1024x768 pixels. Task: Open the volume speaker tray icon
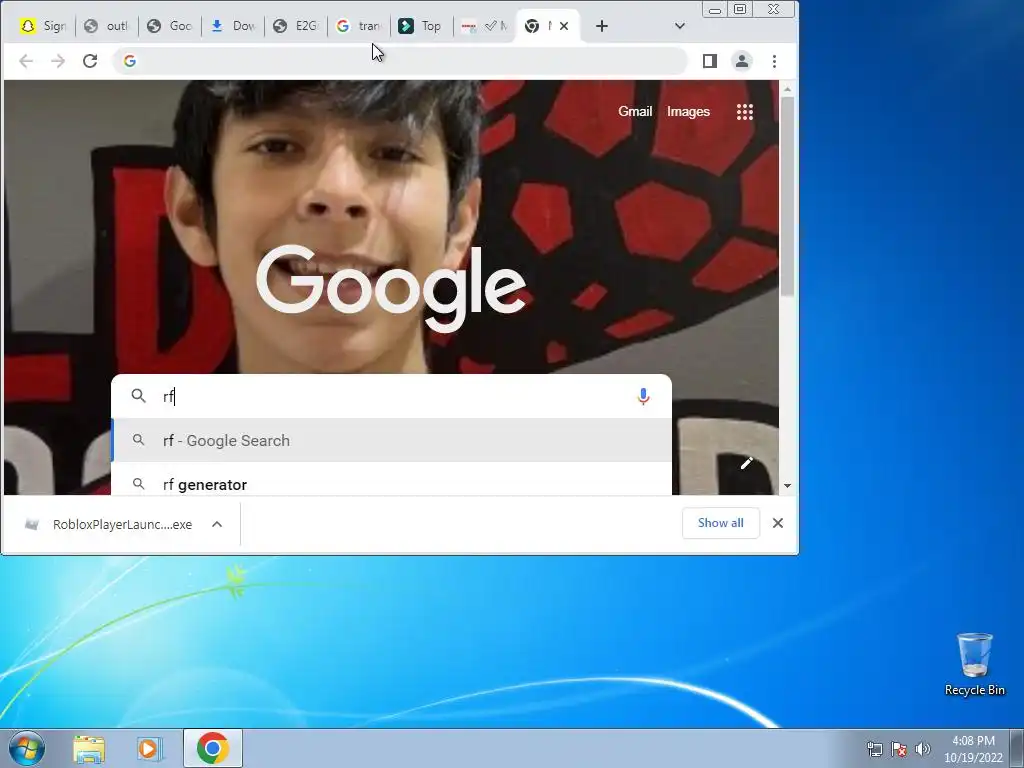point(923,749)
